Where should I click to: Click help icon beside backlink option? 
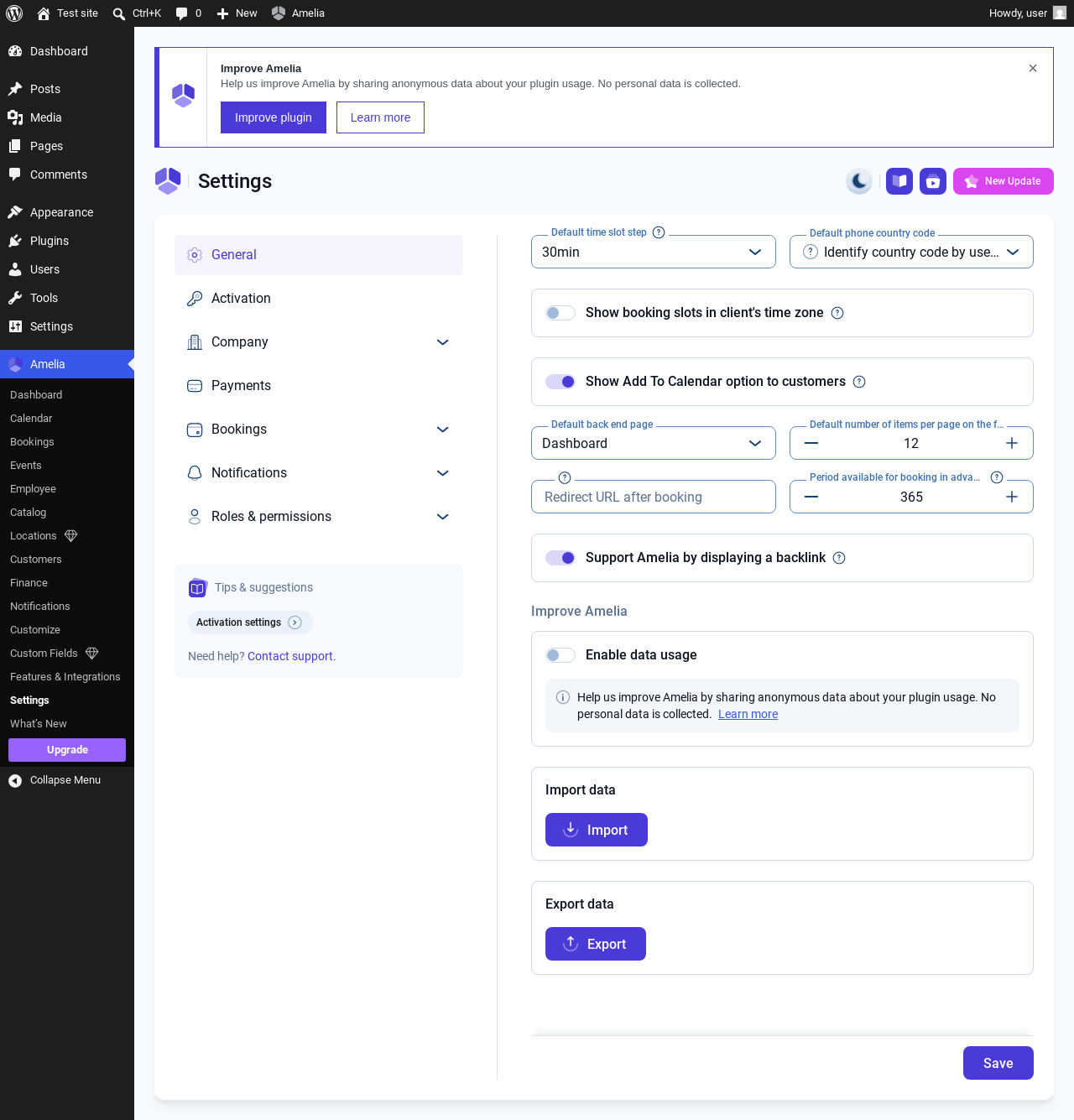[x=839, y=558]
